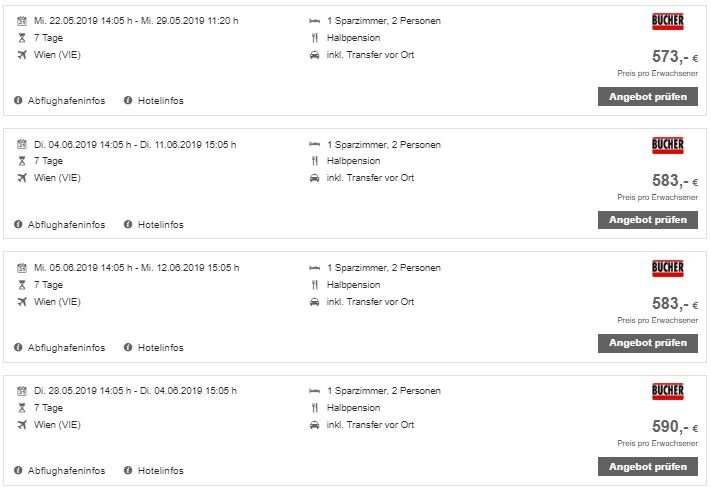The height and width of the screenshot is (491, 711).
Task: Click Angebot prüfen for the 573 € offer
Action: 648,97
